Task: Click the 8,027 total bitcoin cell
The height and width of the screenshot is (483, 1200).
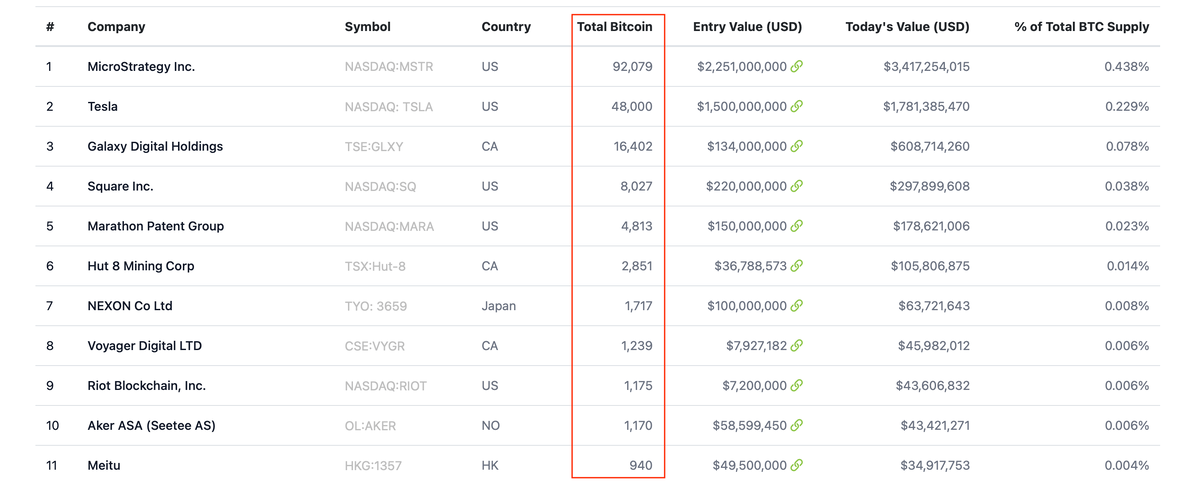Action: [x=636, y=186]
